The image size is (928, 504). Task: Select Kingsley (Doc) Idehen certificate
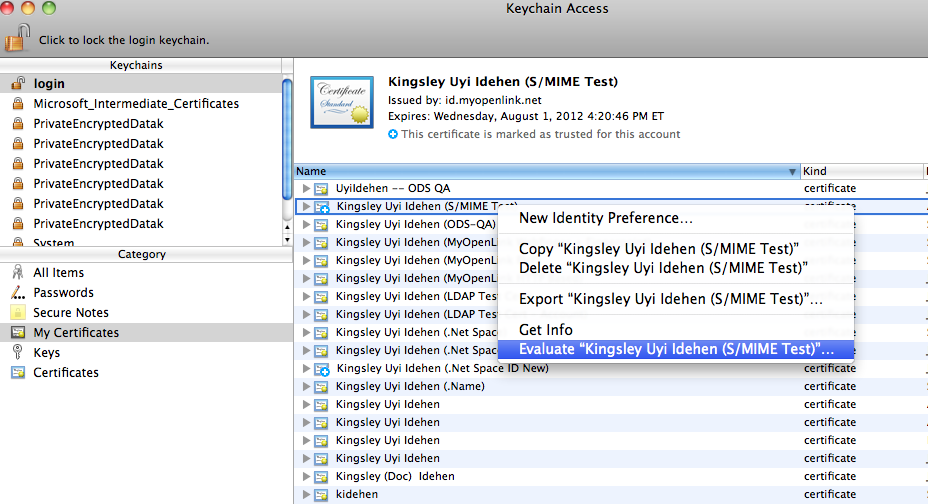395,476
